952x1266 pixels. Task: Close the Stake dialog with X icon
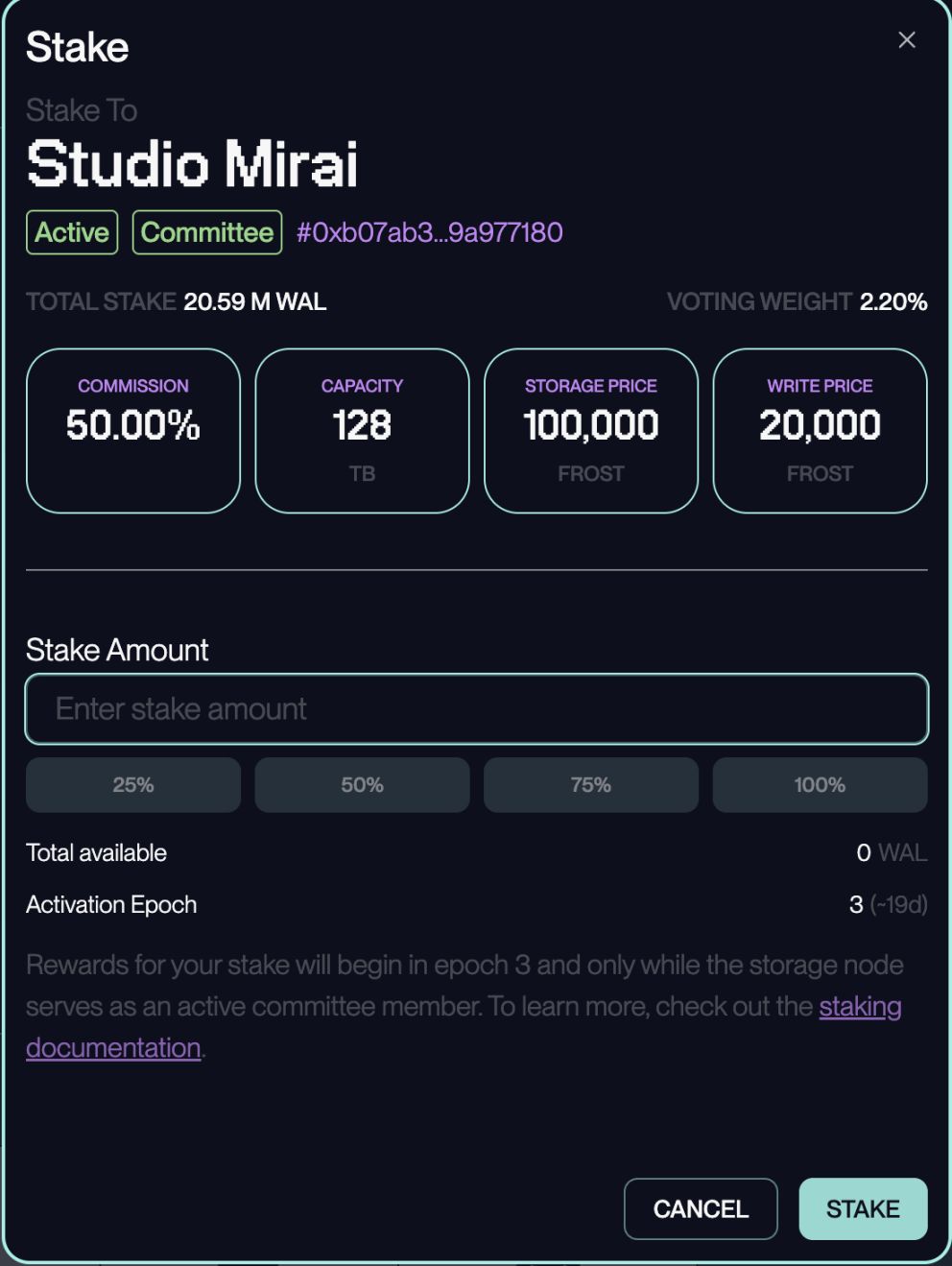tap(906, 40)
